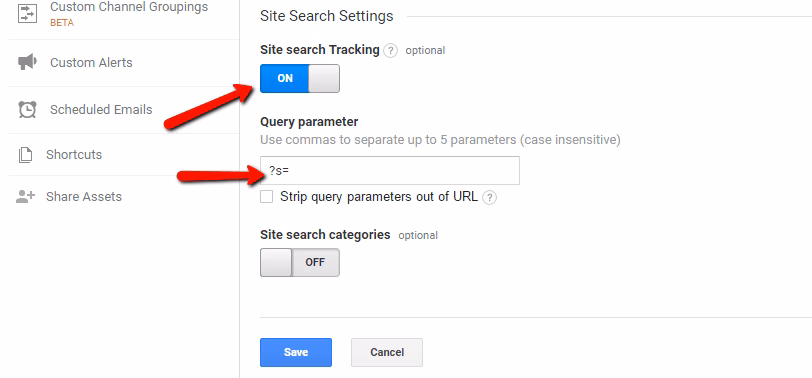Click the ON label of tracking switch

click(285, 79)
